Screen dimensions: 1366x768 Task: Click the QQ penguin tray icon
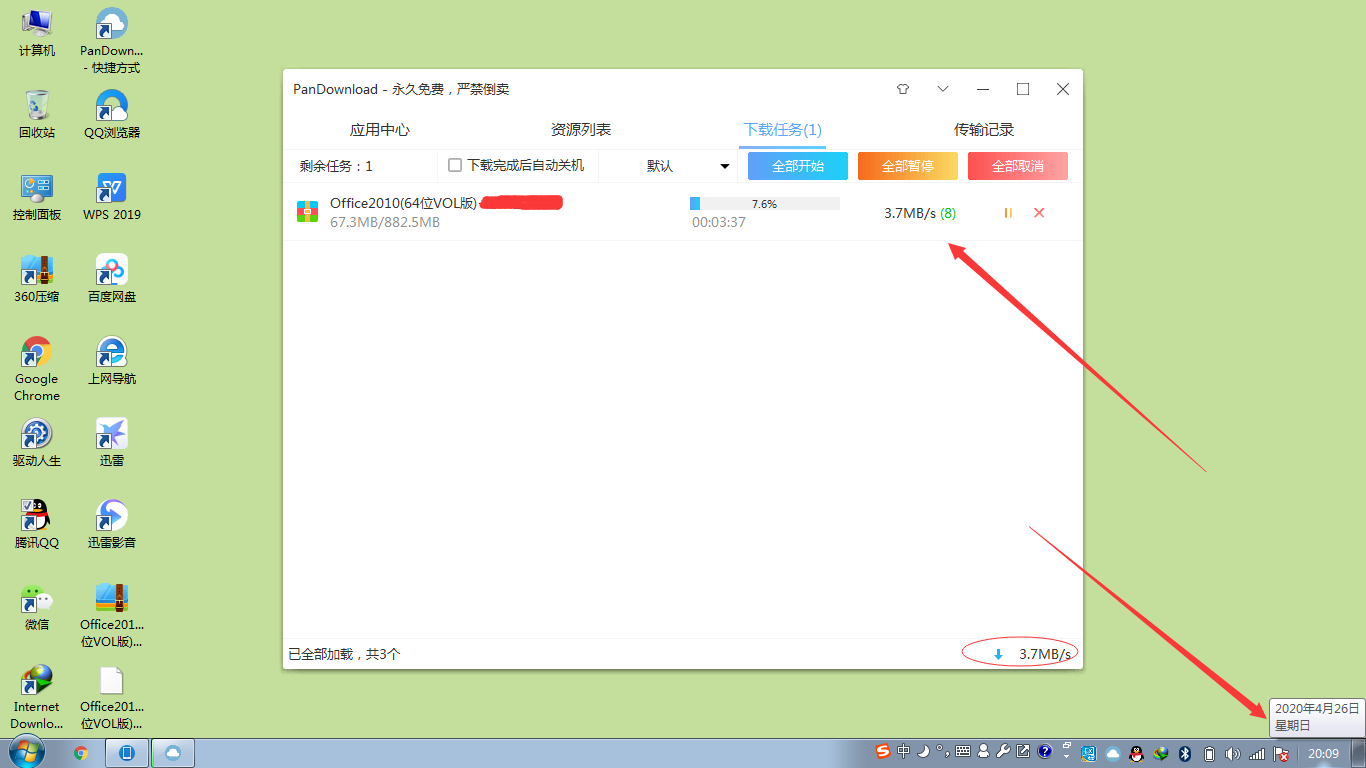[x=1136, y=753]
